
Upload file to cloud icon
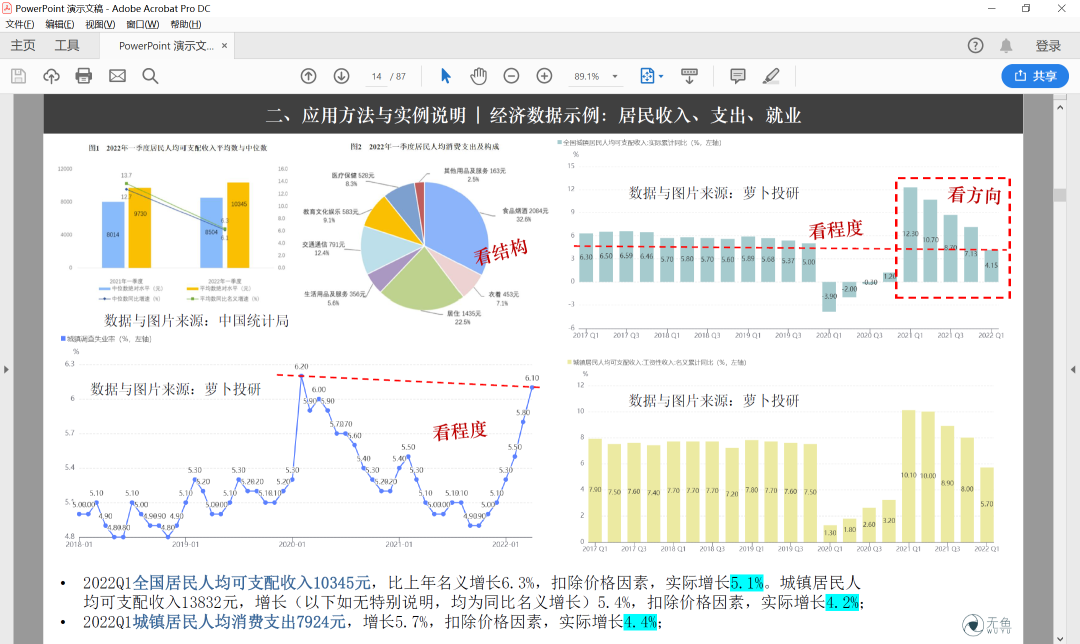pyautogui.click(x=51, y=76)
